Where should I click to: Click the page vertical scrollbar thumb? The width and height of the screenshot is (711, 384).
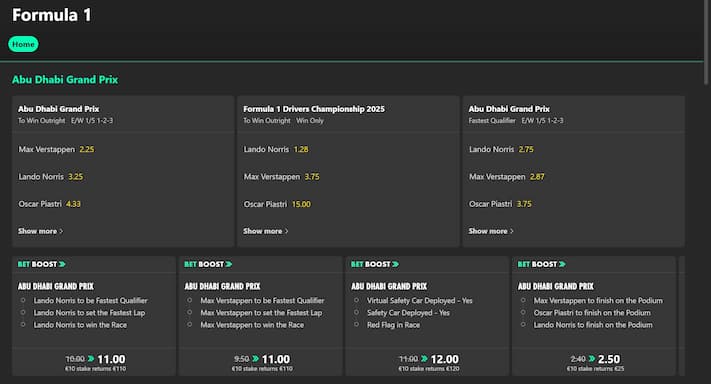tap(706, 42)
